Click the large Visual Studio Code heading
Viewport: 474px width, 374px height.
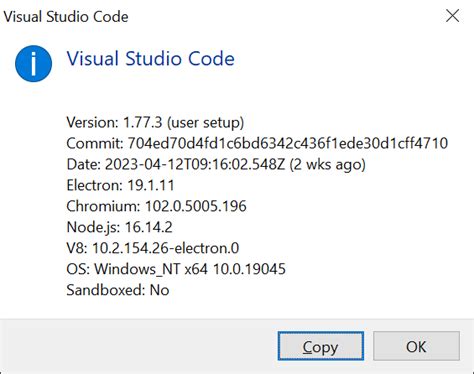(x=150, y=59)
